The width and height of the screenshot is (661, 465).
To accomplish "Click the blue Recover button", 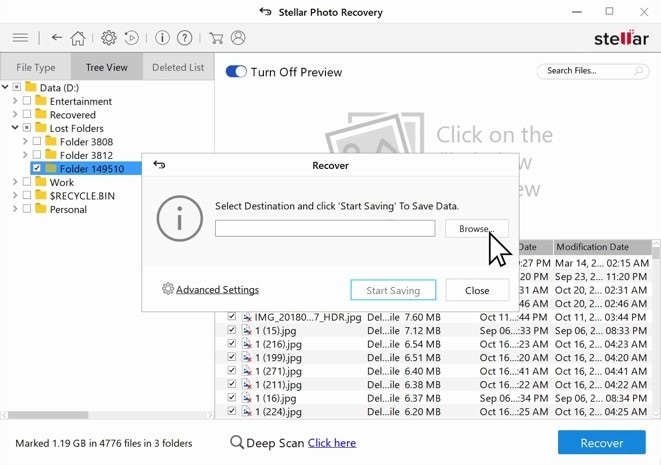I will (x=602, y=442).
